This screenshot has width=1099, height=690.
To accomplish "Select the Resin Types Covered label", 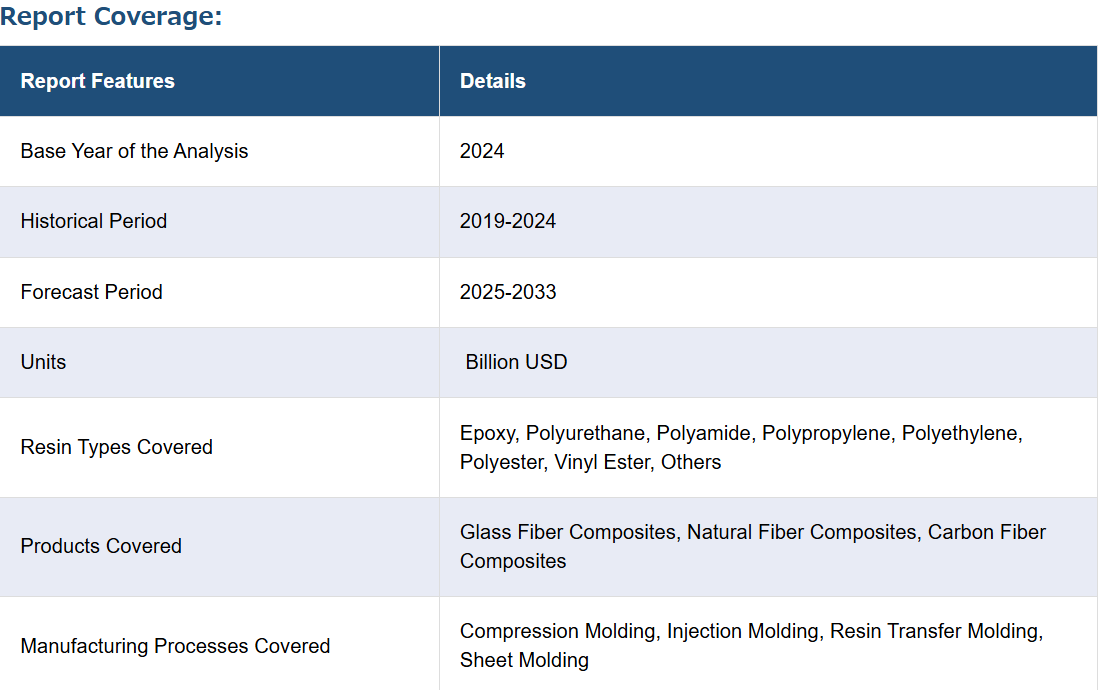I will pos(116,447).
